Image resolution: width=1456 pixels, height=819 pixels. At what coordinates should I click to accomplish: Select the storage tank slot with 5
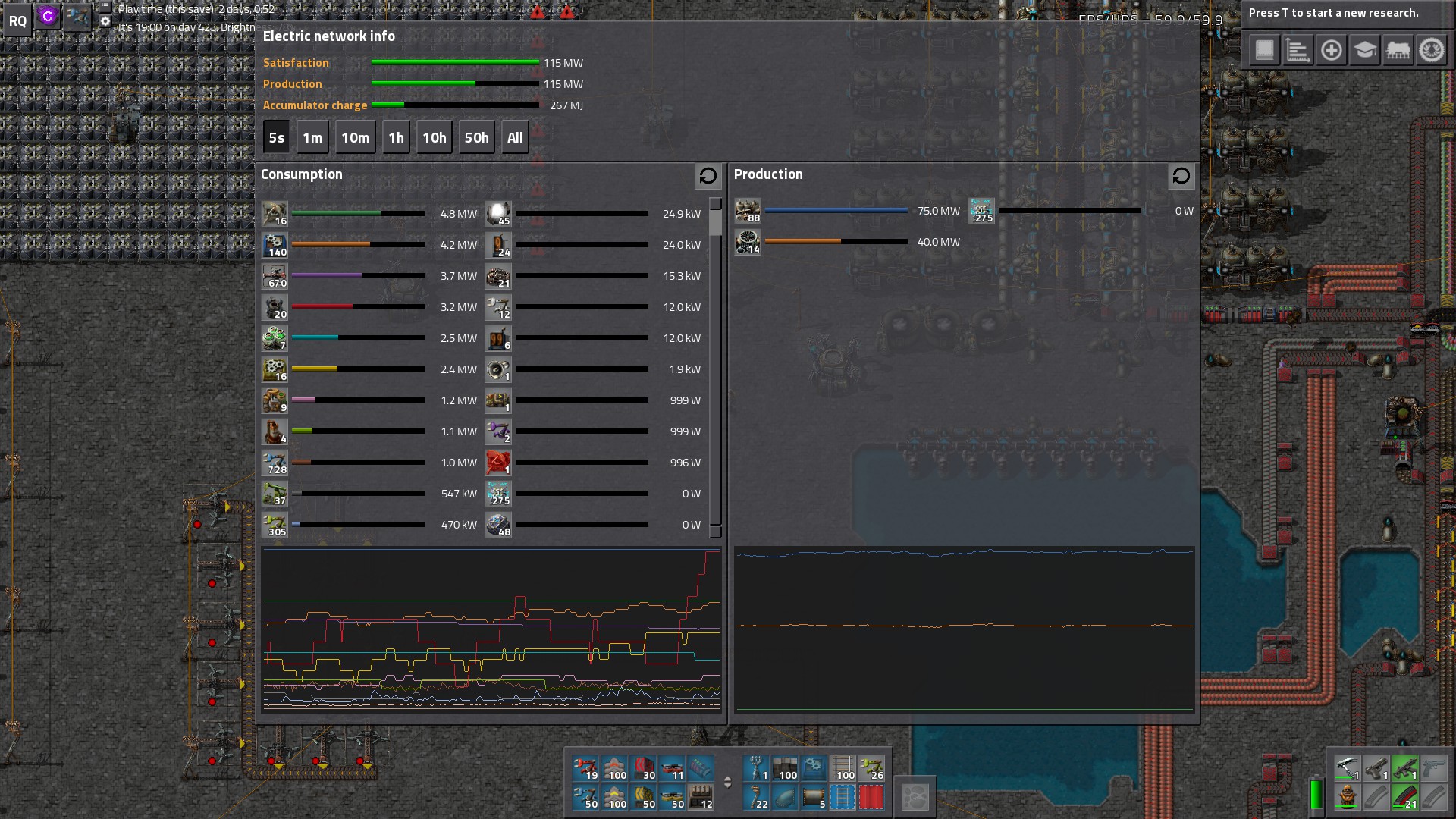tap(813, 797)
